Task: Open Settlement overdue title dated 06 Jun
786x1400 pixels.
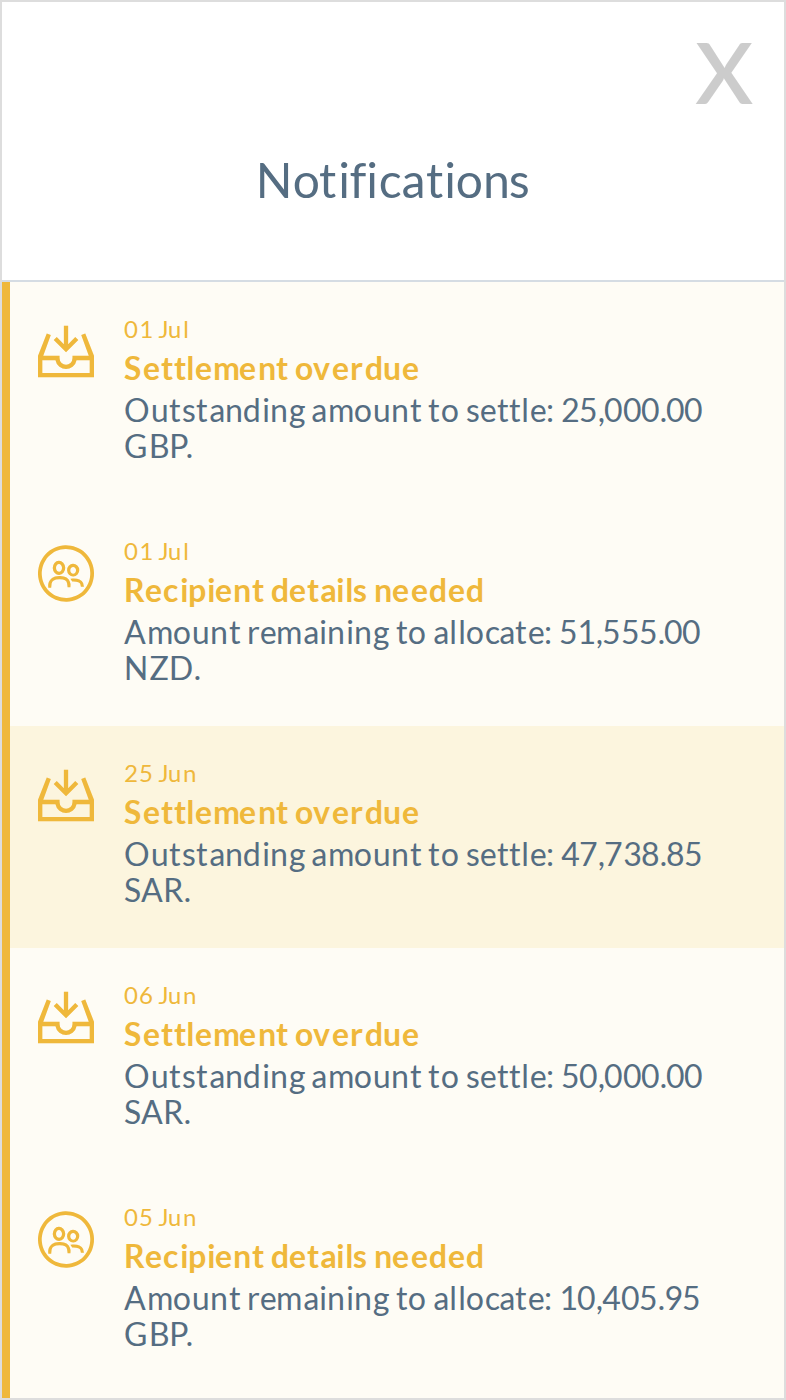Action: [271, 1034]
